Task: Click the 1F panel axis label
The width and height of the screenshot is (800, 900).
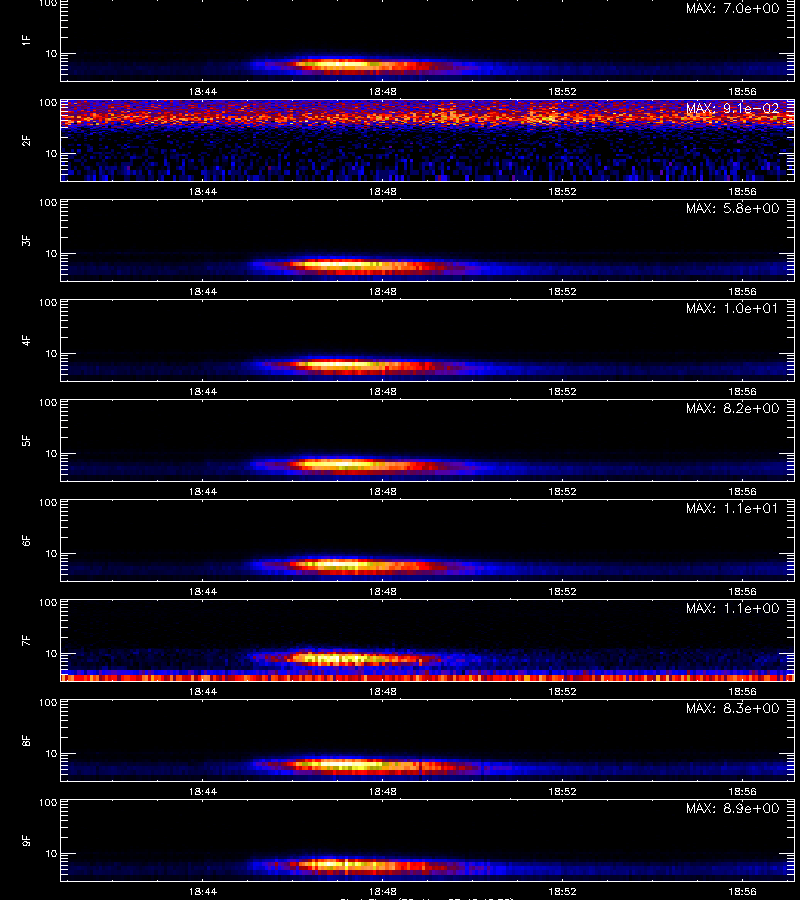Action: click(x=26, y=40)
